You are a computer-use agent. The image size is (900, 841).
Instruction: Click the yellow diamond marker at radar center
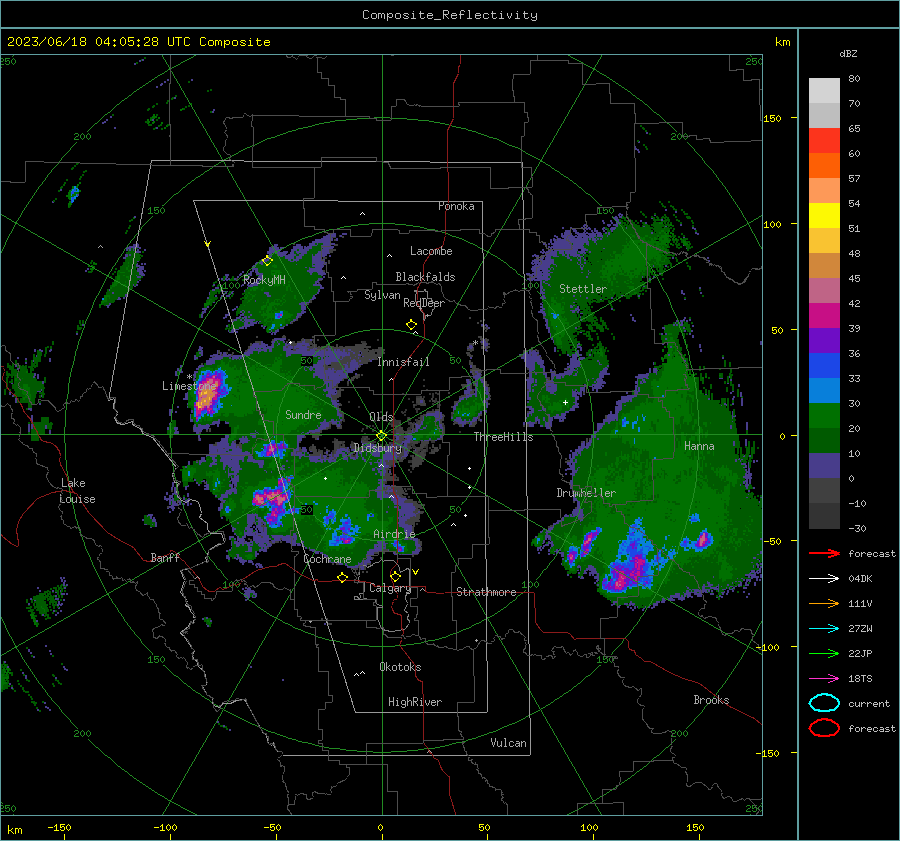[x=381, y=436]
